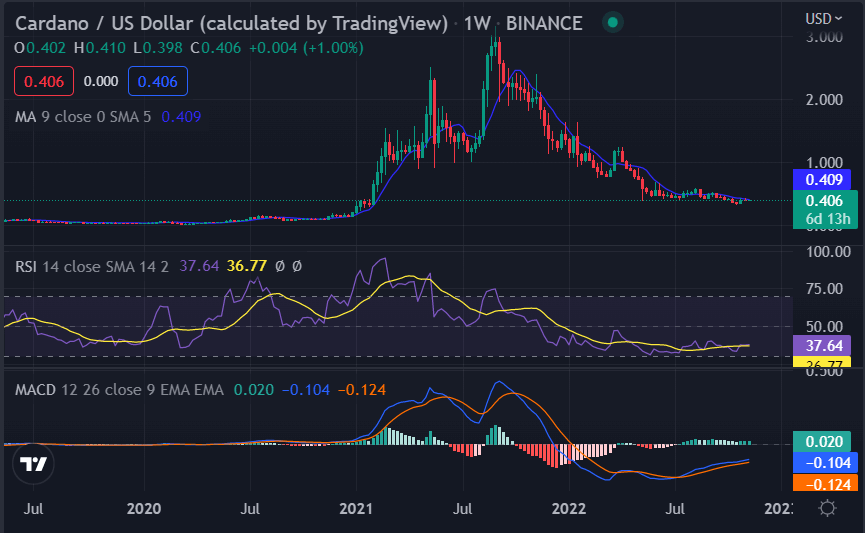Screen dimensions: 865x533
Task: Click the blue 0.406 buy price box
Action: [158, 81]
